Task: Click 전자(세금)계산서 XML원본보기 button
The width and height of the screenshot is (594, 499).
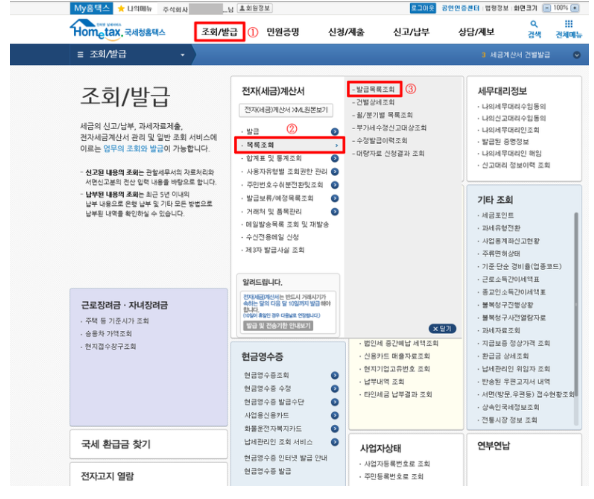Action: click(x=286, y=110)
